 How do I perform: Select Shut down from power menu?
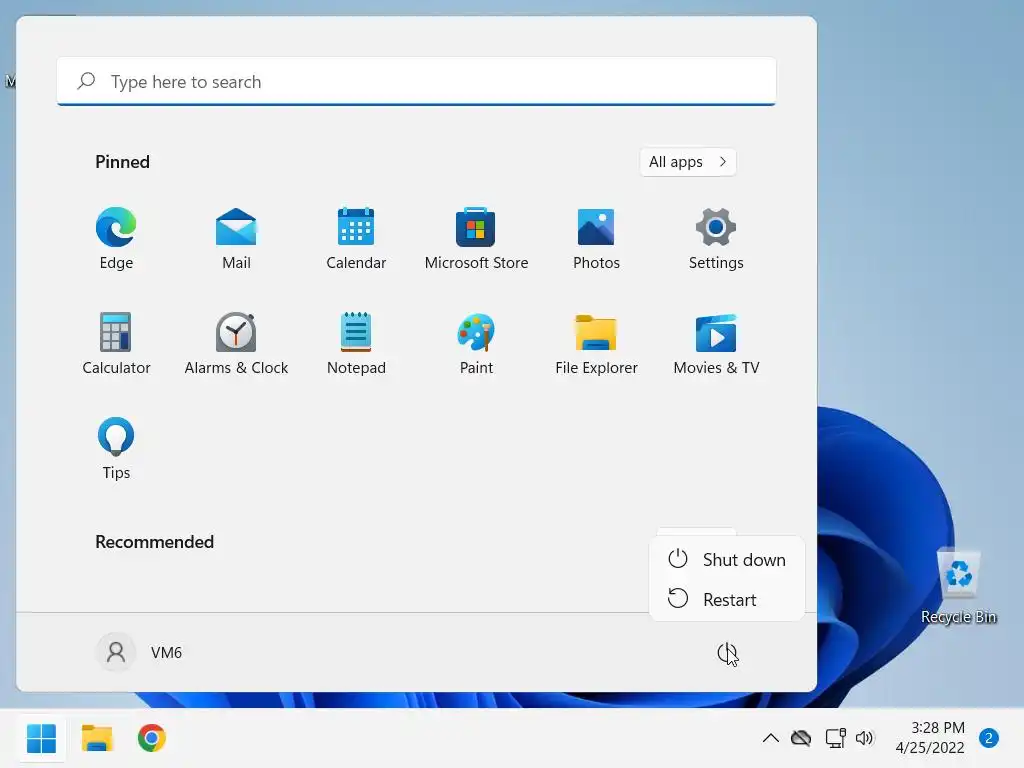727,560
